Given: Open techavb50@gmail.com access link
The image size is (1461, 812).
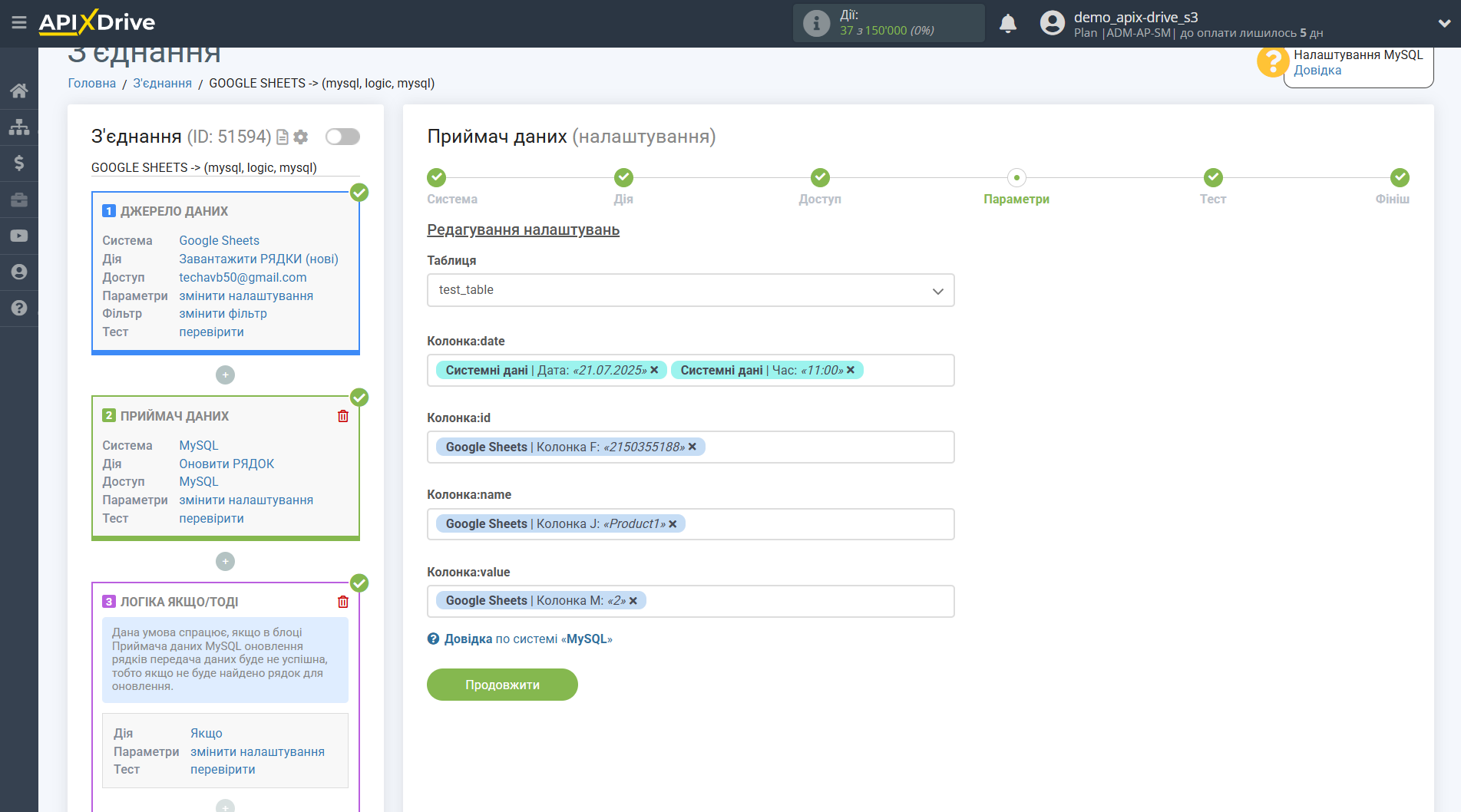Looking at the screenshot, I should pyautogui.click(x=243, y=277).
